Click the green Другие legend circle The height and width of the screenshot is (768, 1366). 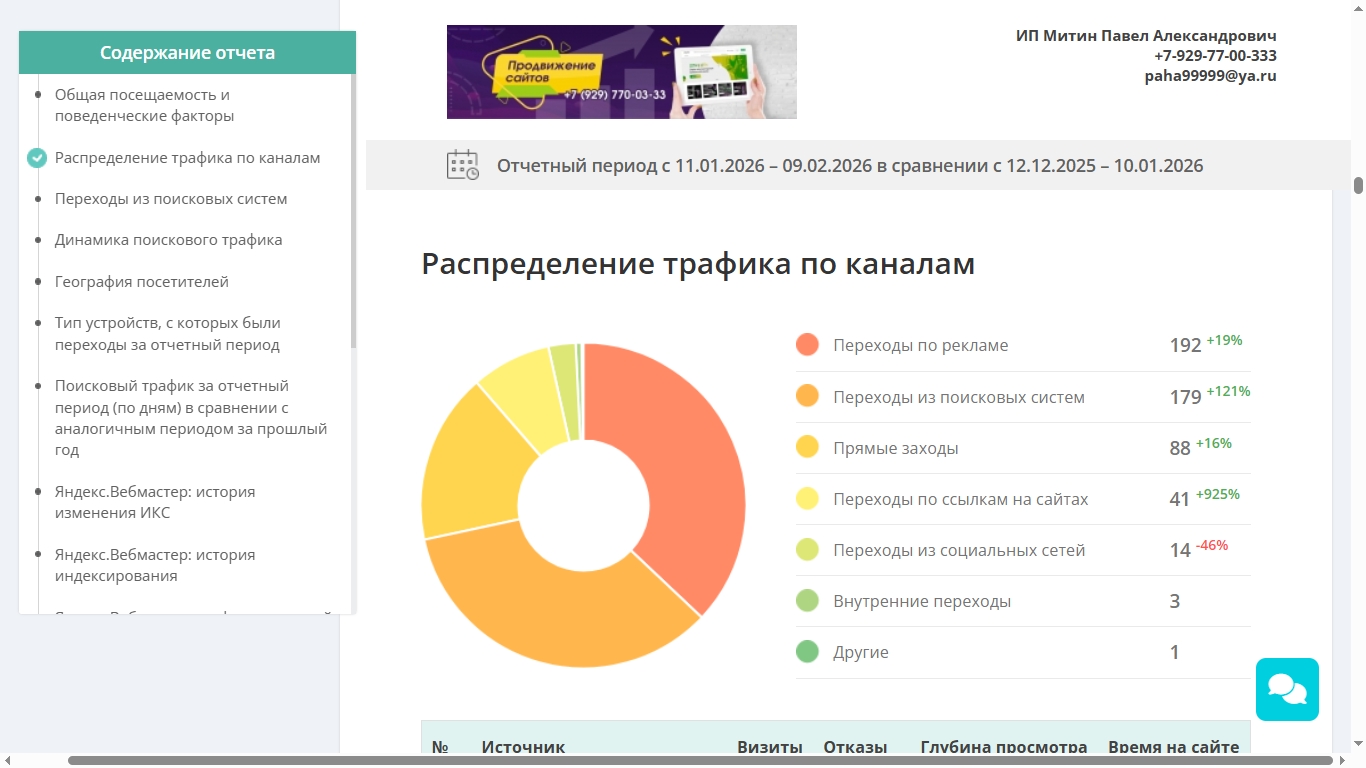(807, 652)
